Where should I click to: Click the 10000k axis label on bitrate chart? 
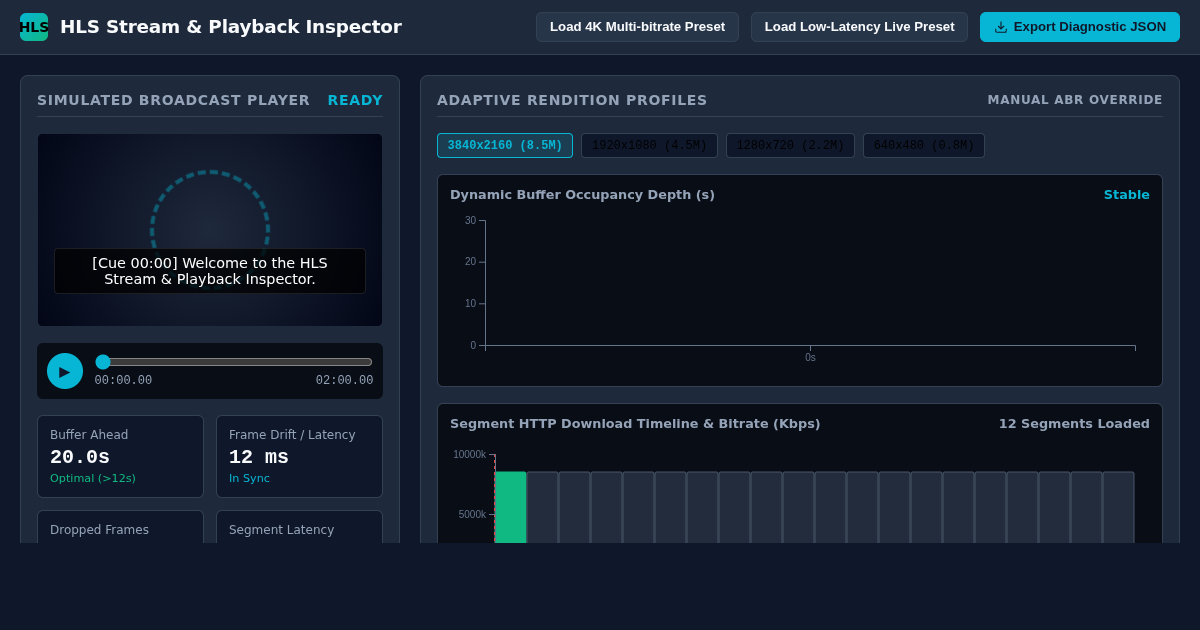coord(469,455)
